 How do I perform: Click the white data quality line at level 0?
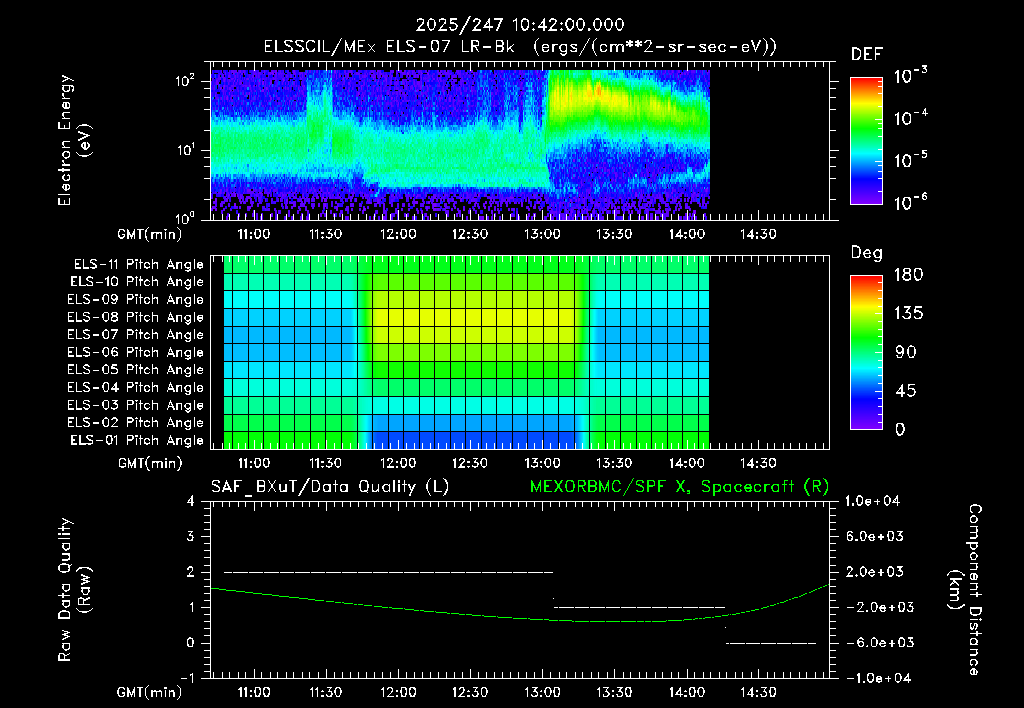click(771, 643)
